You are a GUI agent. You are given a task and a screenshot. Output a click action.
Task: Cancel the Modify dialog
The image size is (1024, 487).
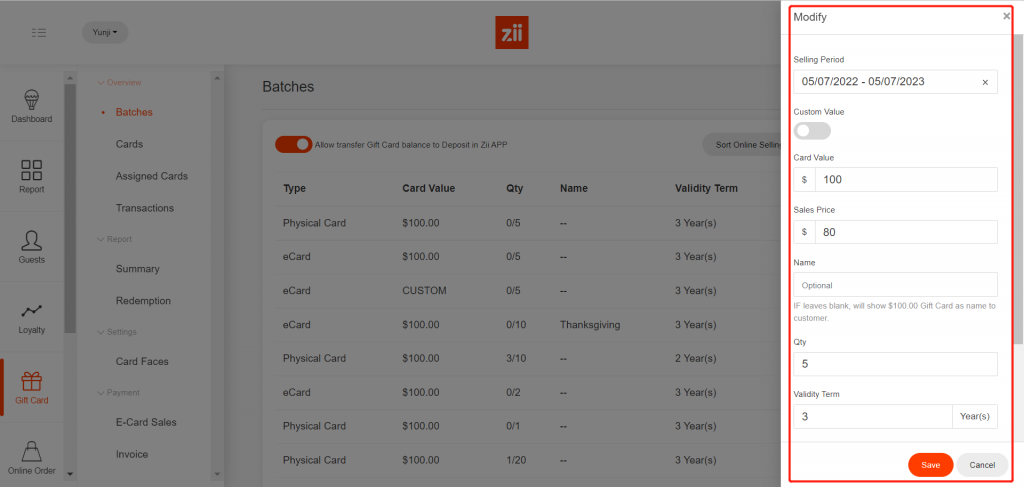pos(982,465)
